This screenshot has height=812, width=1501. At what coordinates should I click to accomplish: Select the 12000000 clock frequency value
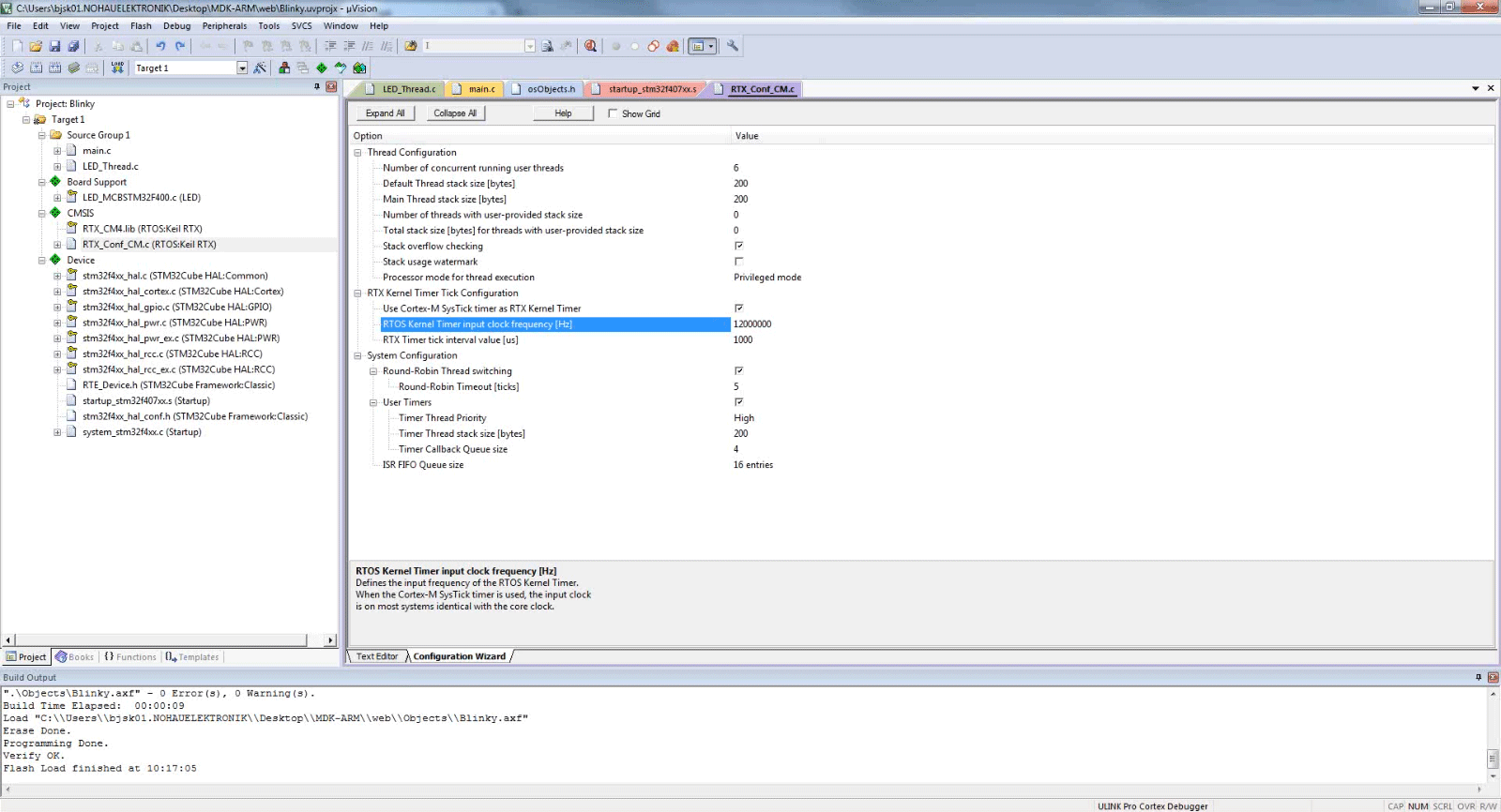click(x=752, y=324)
